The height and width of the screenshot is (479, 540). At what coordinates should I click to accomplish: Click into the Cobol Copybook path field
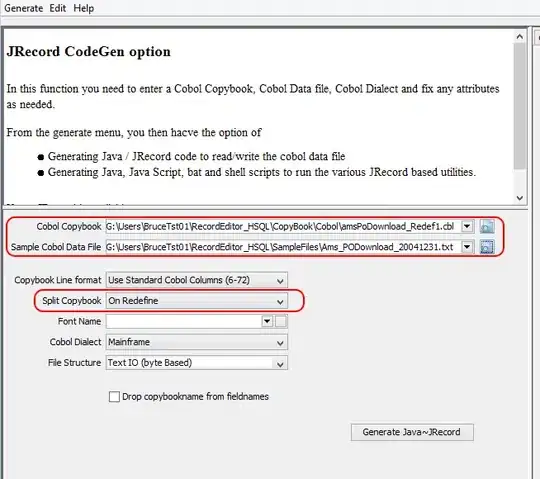coord(283,227)
